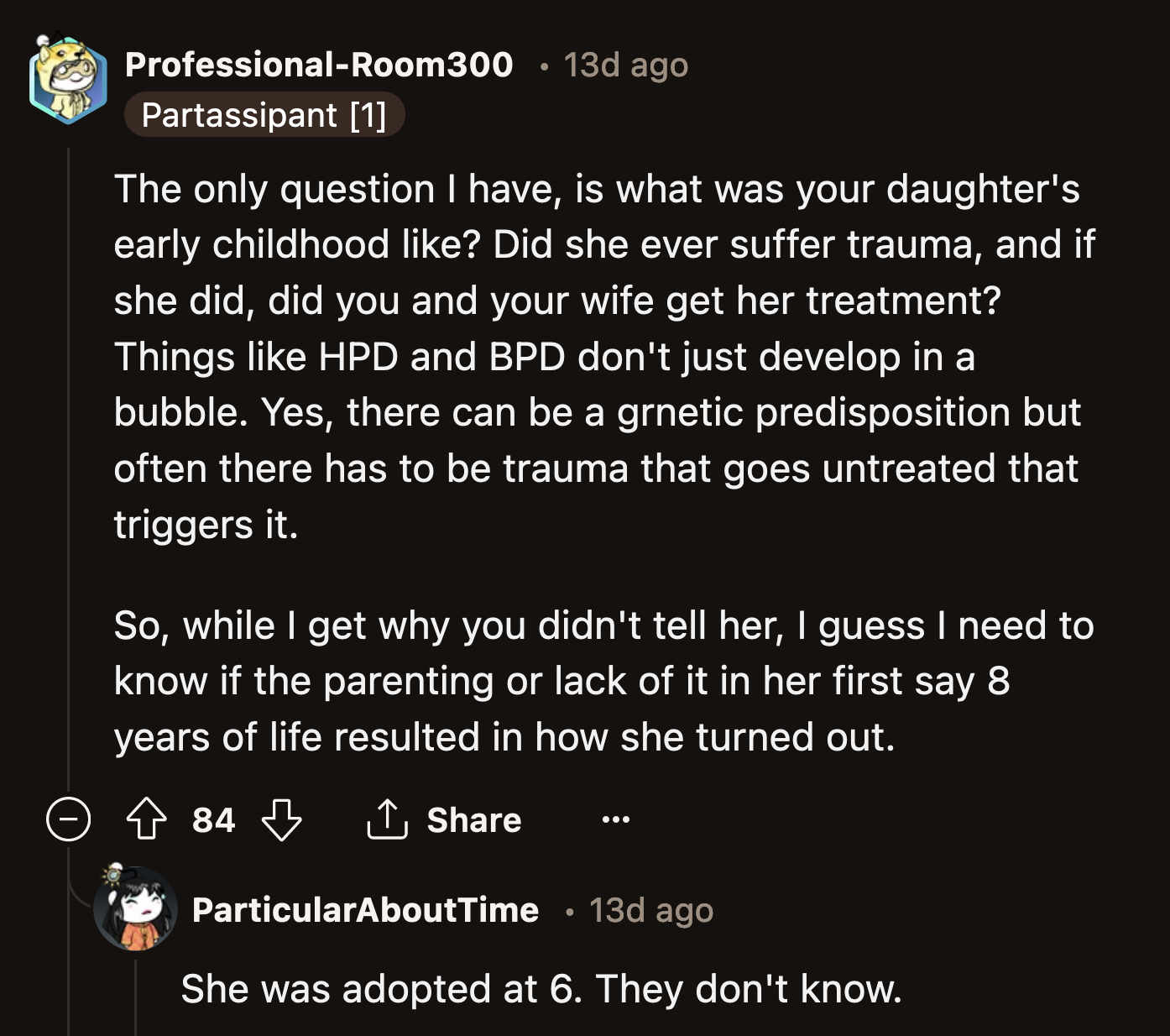
Task: Click the 13d ago timestamp
Action: (624, 64)
